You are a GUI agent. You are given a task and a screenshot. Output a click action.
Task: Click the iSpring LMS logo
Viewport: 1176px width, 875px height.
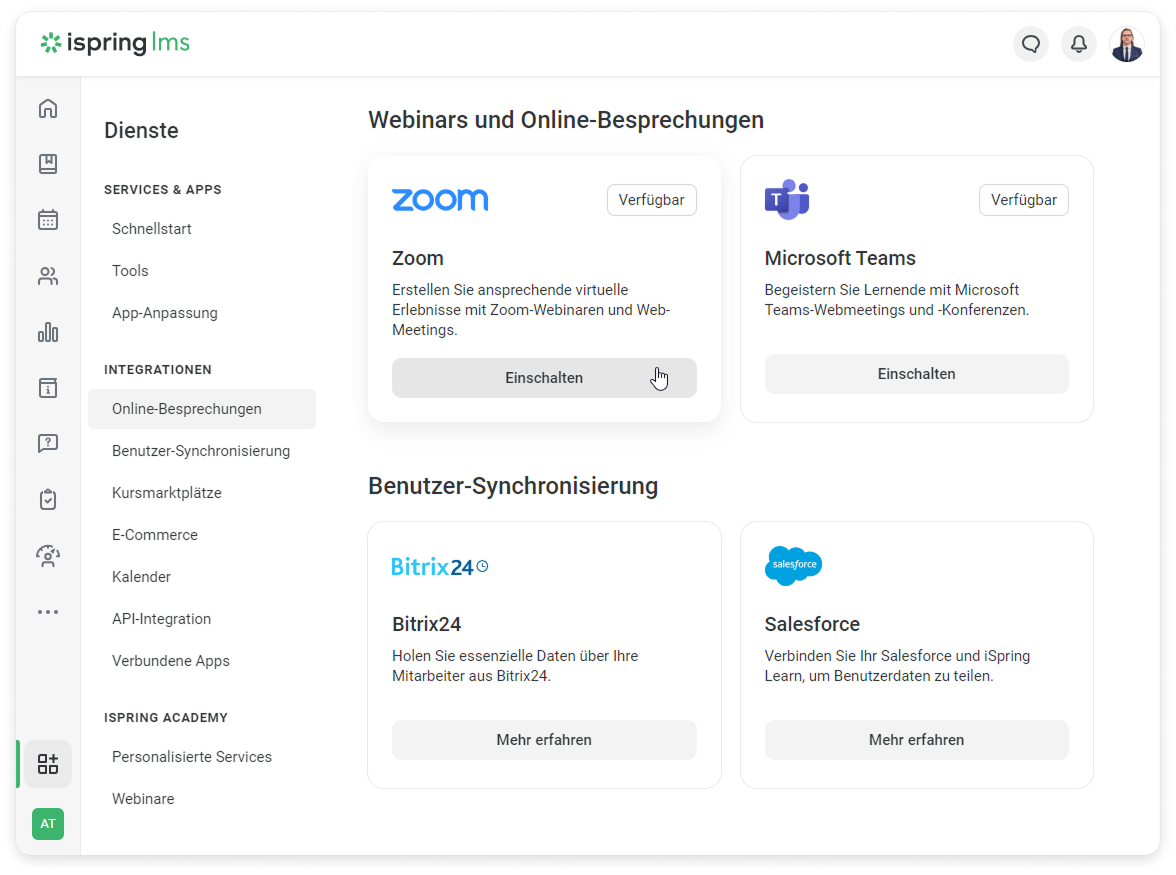[x=115, y=43]
